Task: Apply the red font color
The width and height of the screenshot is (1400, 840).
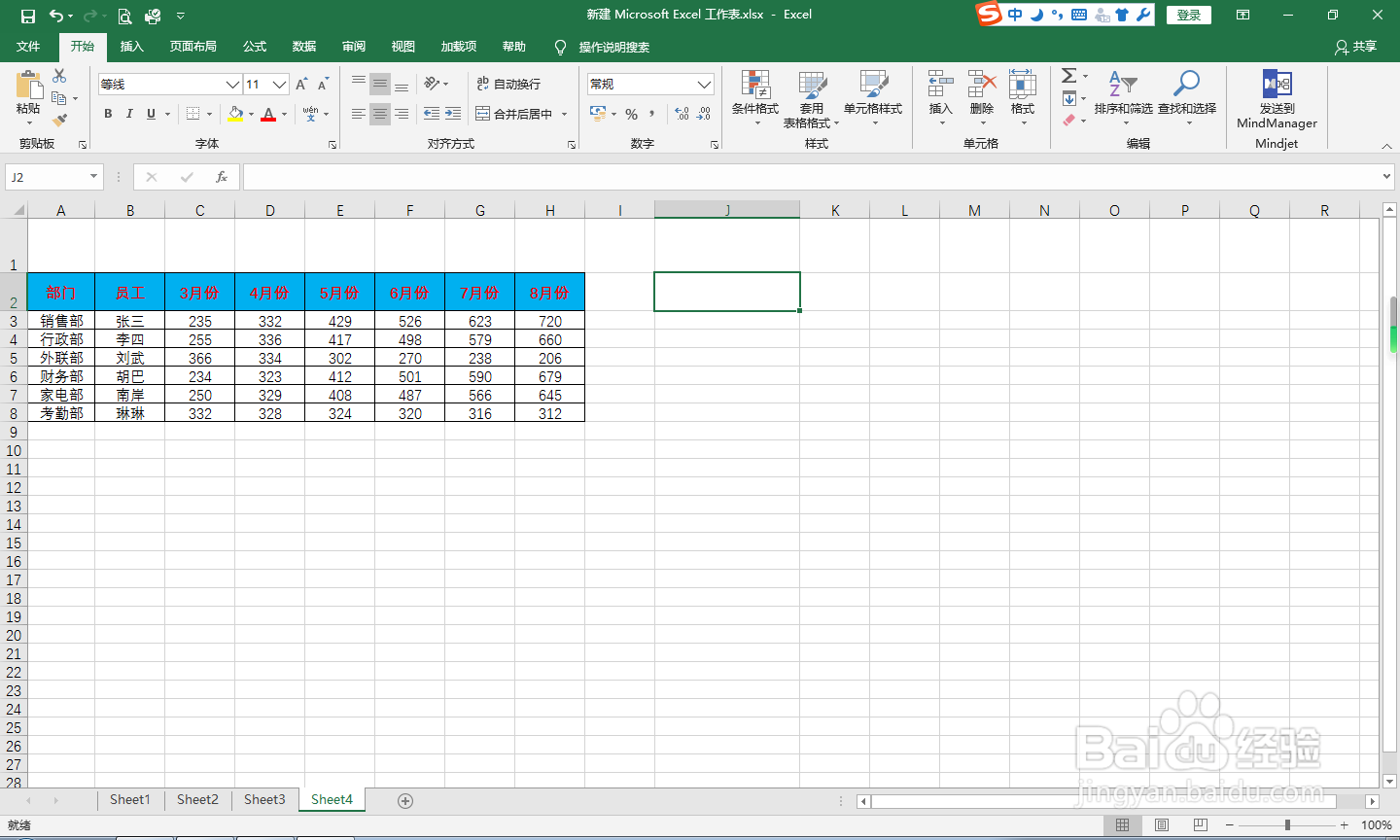Action: click(269, 114)
